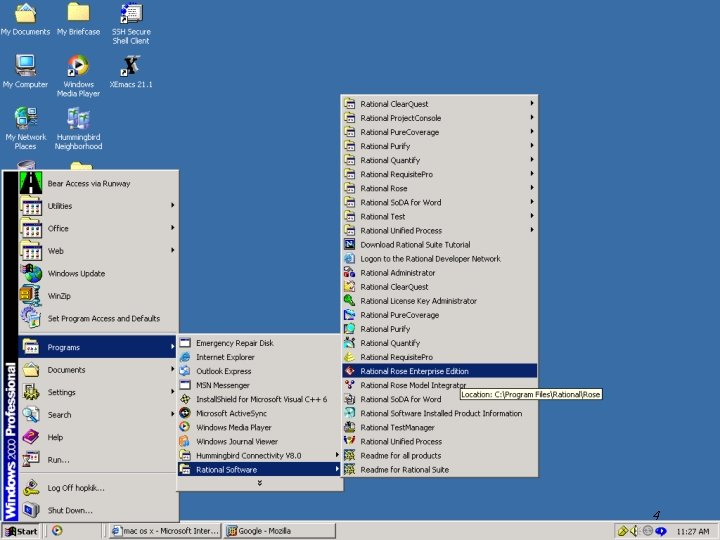
Task: Click the Start button
Action: tap(21, 531)
